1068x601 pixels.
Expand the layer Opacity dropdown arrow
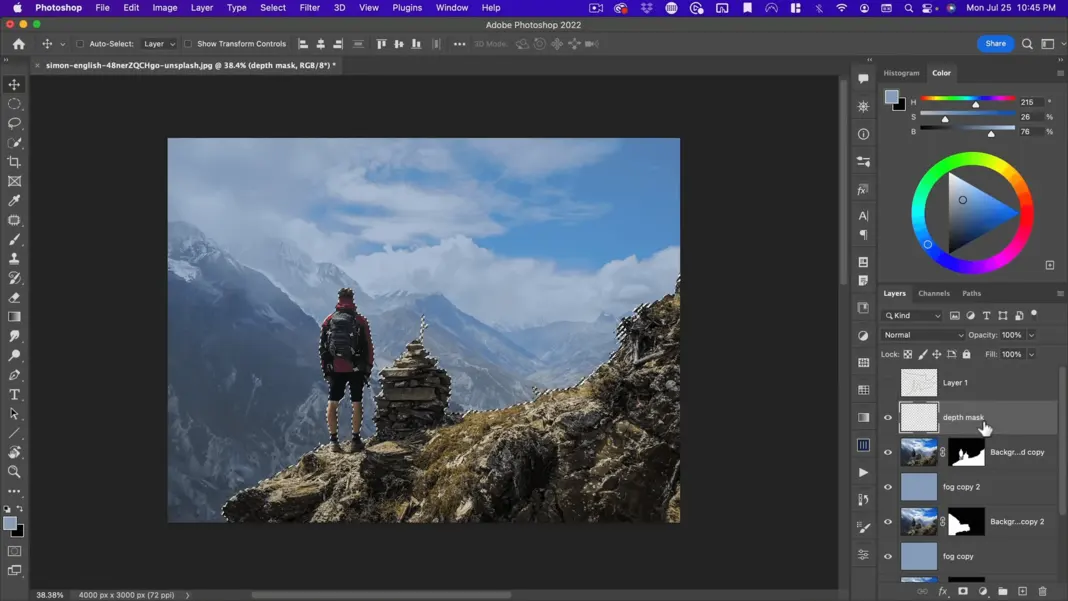tap(1031, 335)
